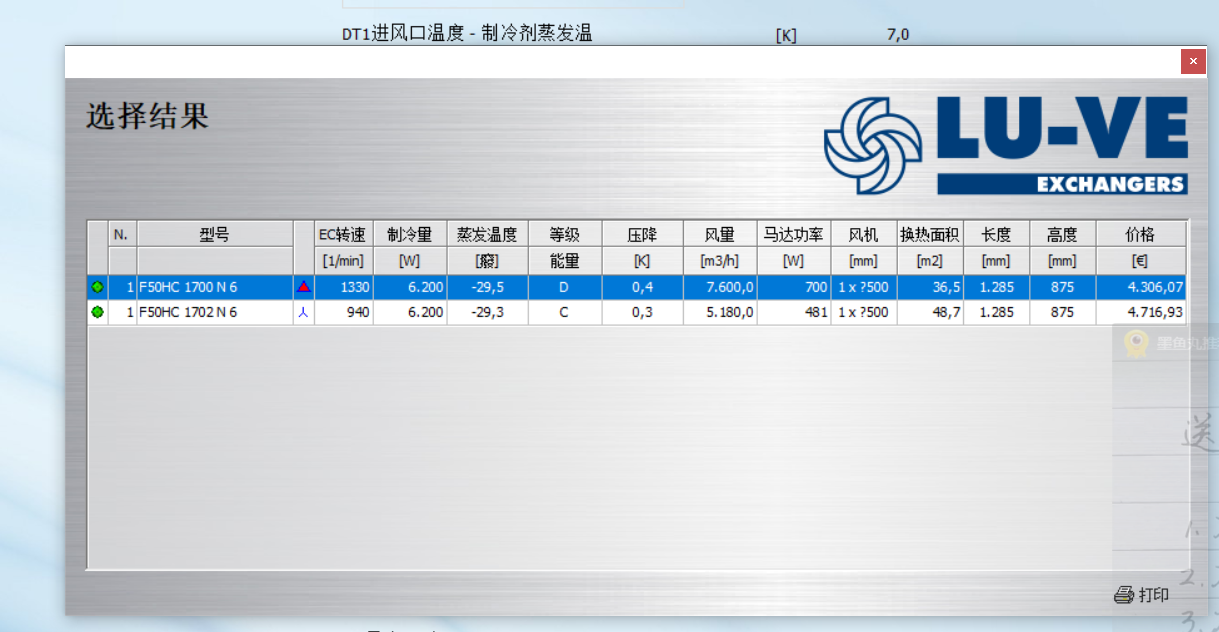
Task: Select the 长度 column header
Action: click(x=996, y=235)
